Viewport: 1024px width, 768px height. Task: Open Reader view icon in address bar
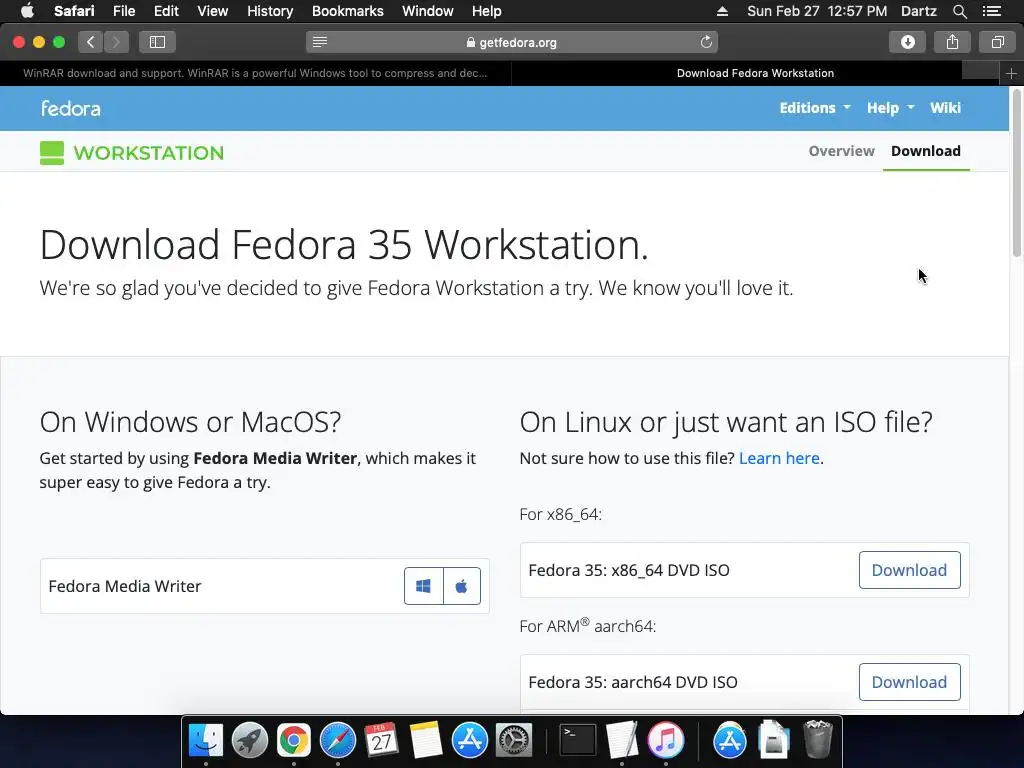pyautogui.click(x=319, y=42)
